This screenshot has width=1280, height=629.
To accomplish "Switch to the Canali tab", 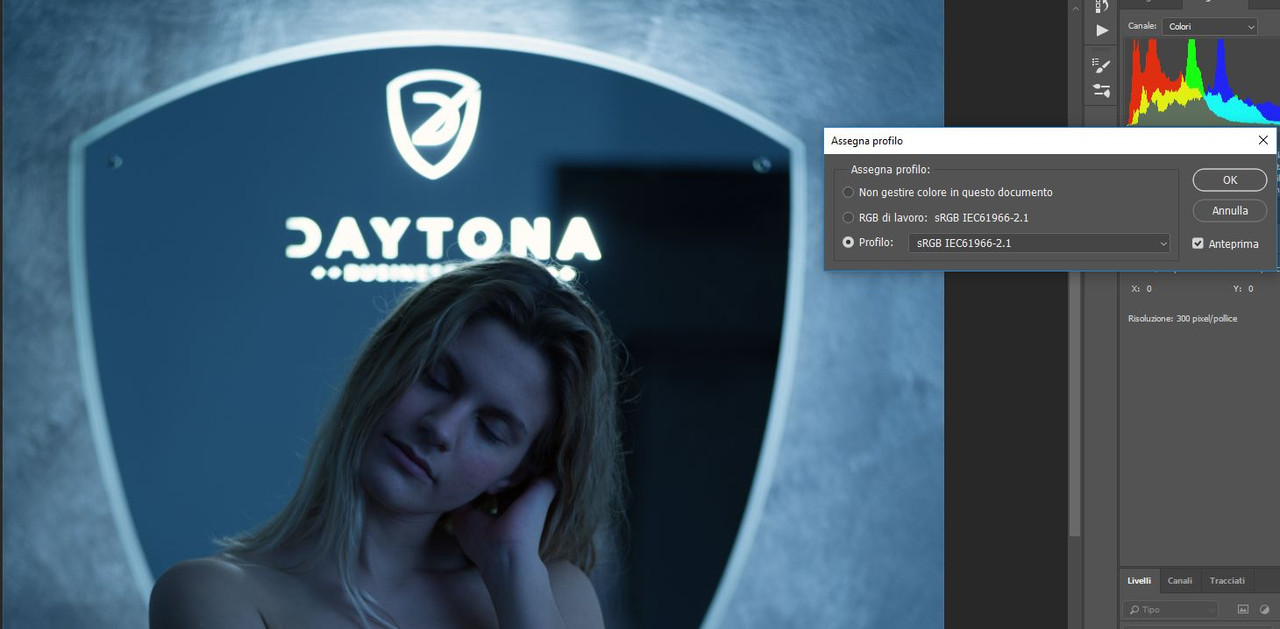I will [1180, 580].
